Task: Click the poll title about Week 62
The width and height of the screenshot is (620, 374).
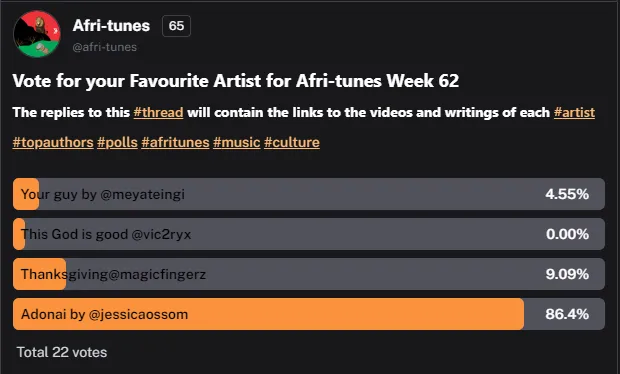Action: [236, 81]
